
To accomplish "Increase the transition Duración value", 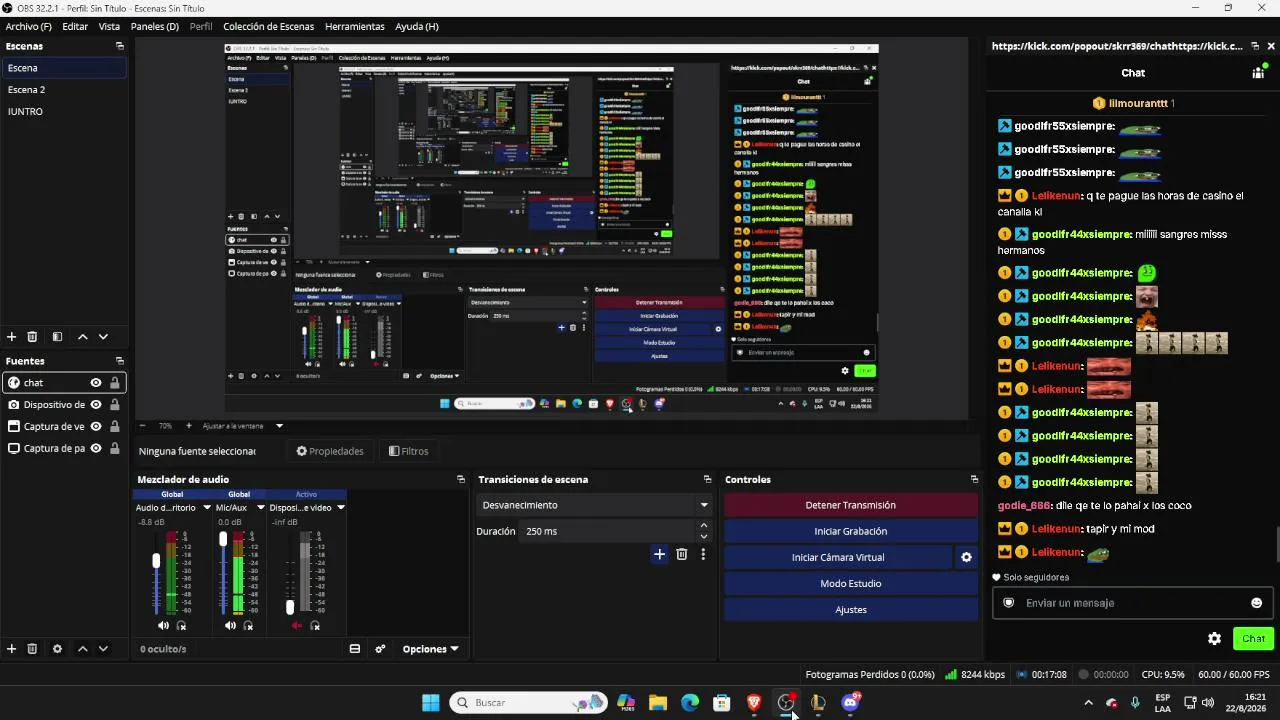I will tap(704, 526).
